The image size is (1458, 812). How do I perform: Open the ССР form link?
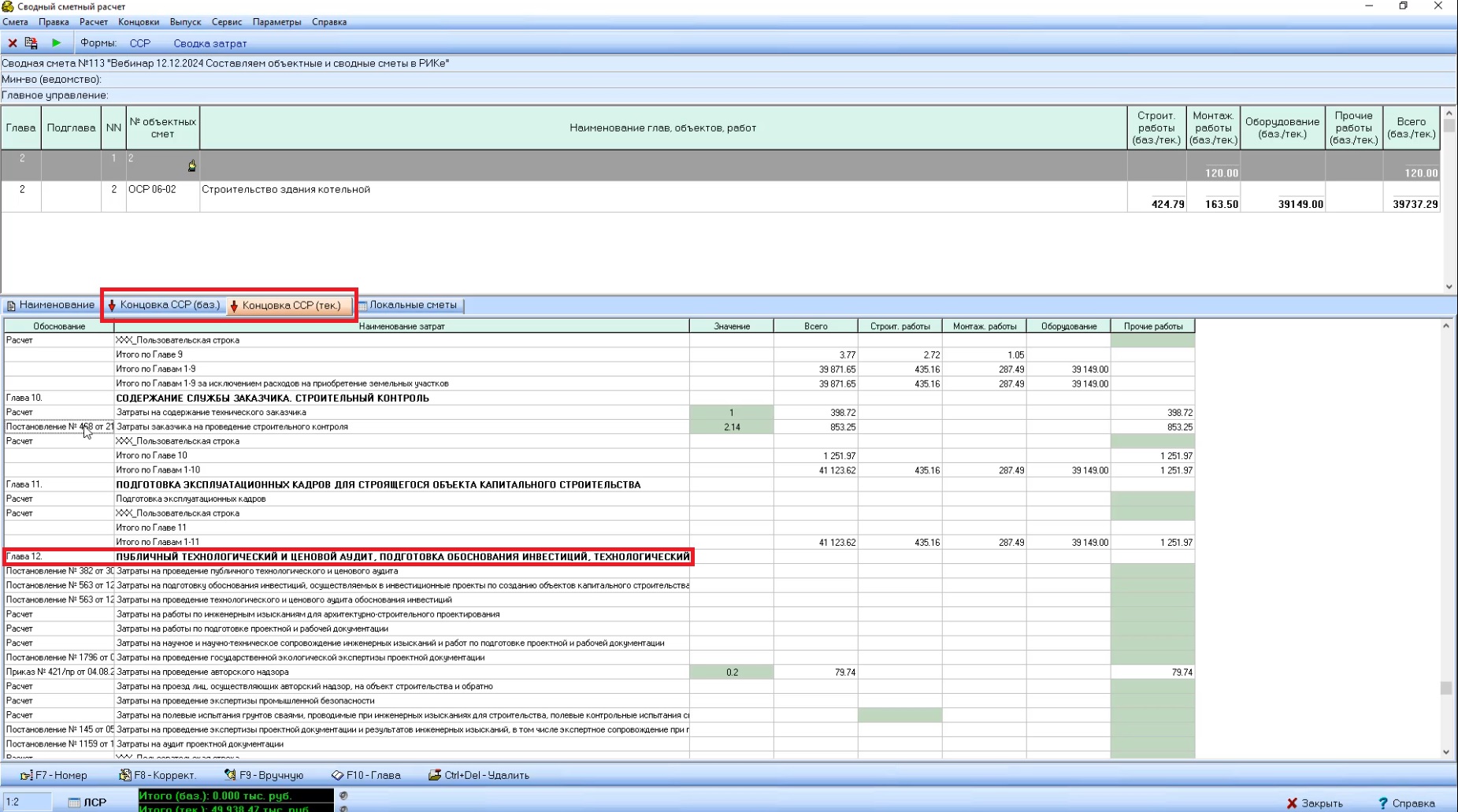[140, 43]
